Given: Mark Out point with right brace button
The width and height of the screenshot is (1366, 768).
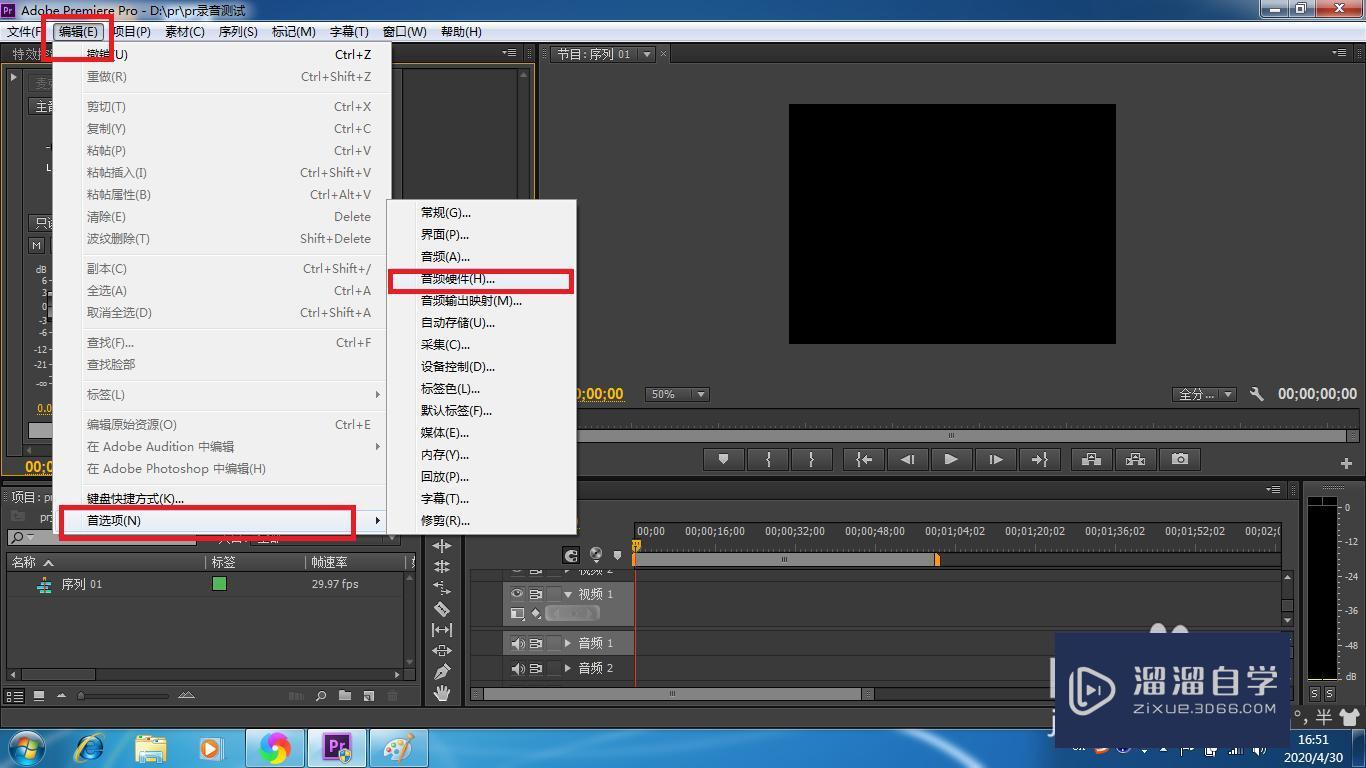Looking at the screenshot, I should [x=811, y=459].
